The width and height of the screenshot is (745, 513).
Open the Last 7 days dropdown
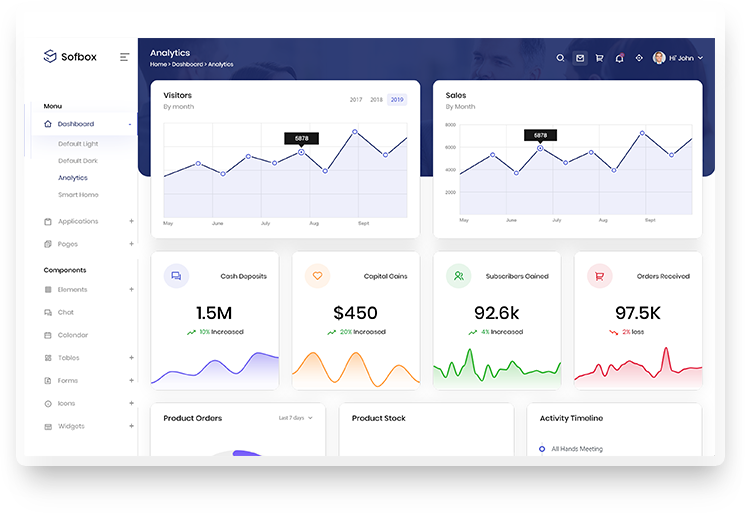pos(296,417)
